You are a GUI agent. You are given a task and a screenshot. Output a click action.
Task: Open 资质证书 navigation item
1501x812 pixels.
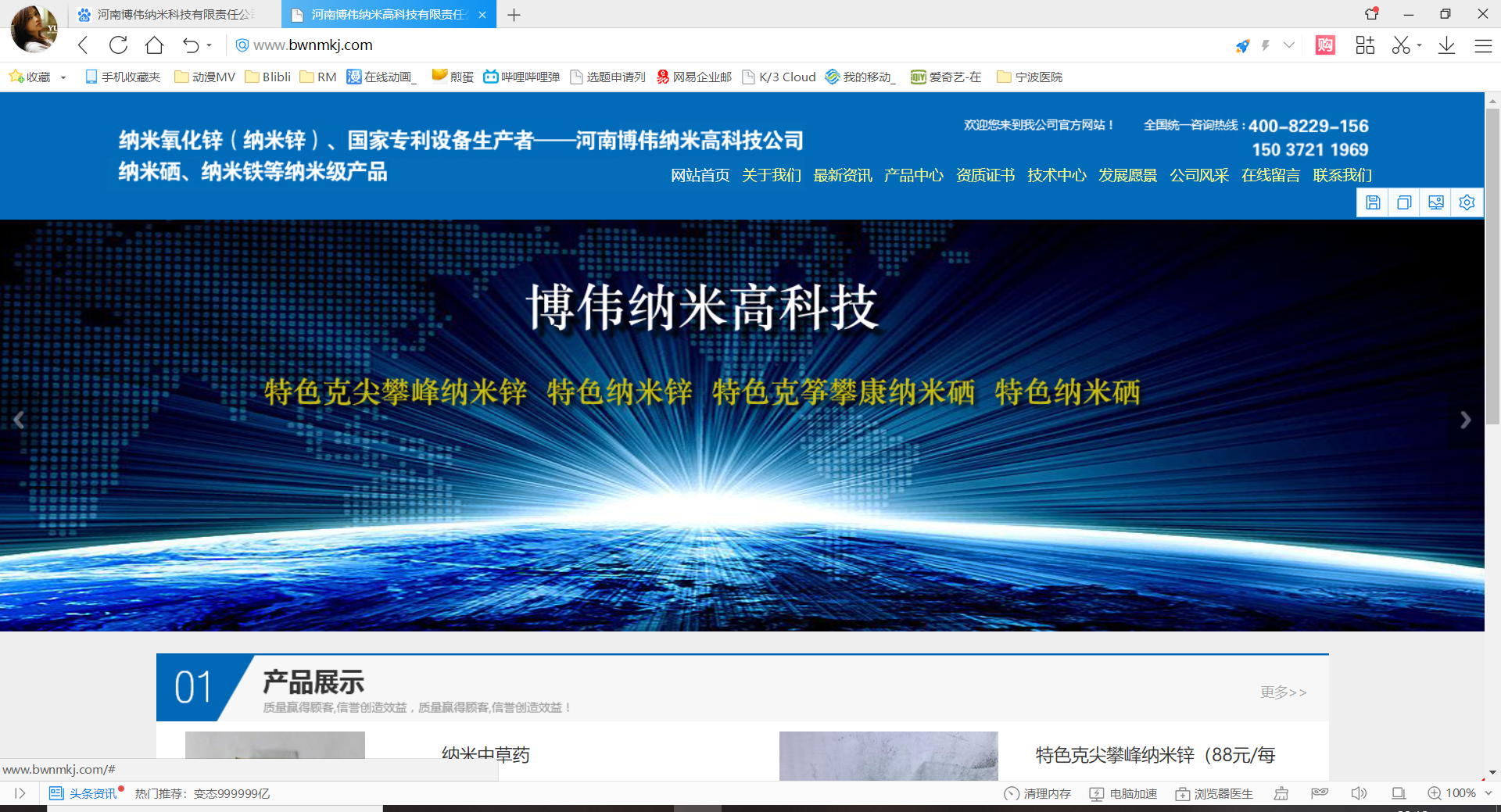985,175
